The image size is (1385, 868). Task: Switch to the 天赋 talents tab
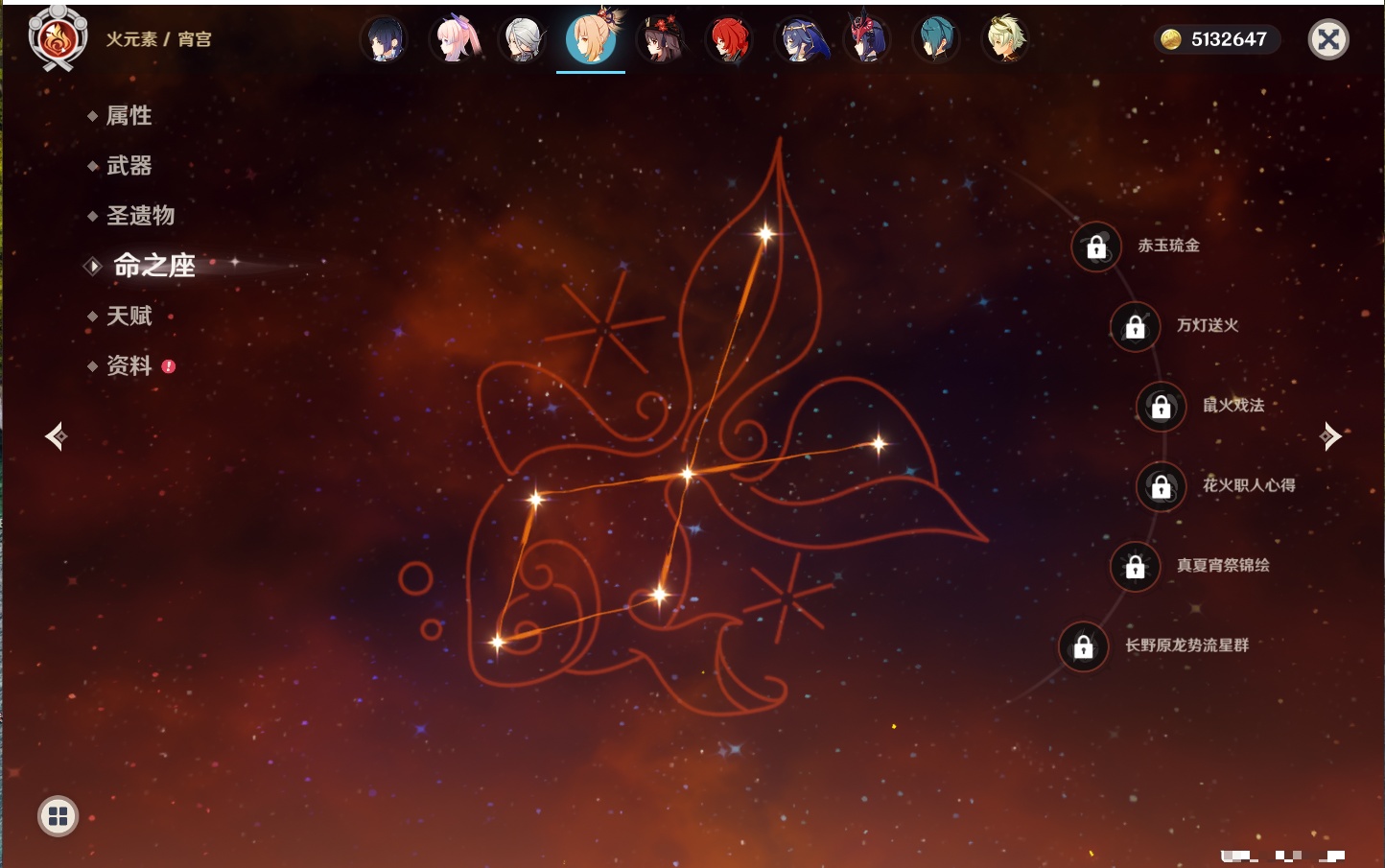click(129, 316)
